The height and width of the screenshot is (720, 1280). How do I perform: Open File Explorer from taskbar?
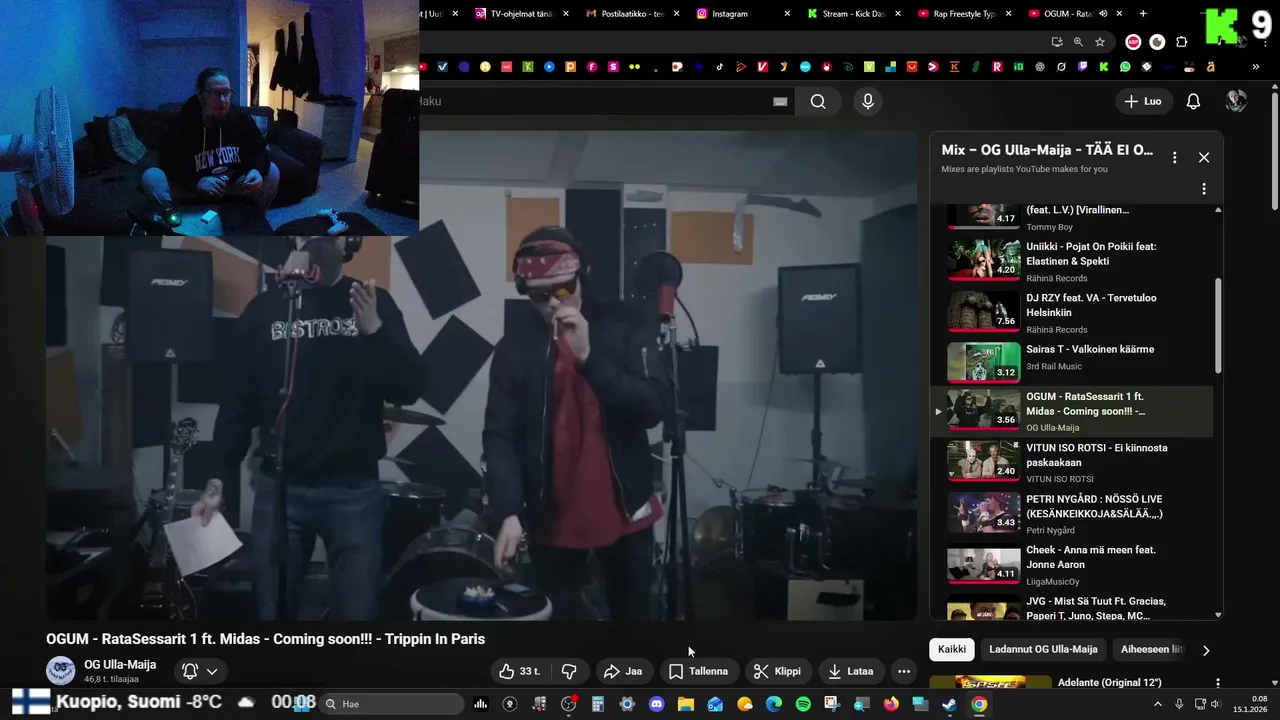click(685, 704)
